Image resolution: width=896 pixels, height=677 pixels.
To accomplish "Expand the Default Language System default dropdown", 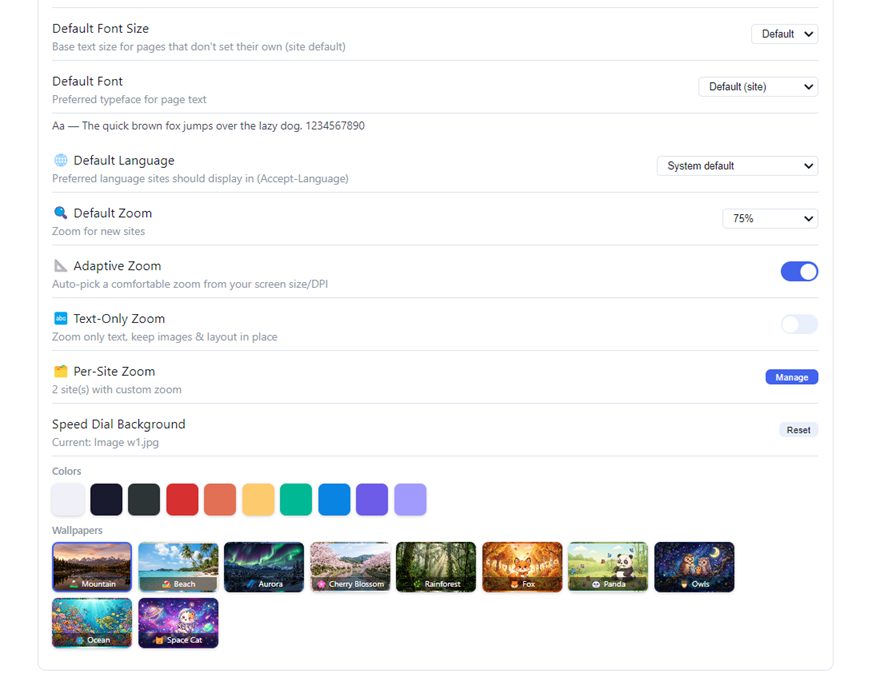I will [x=737, y=166].
